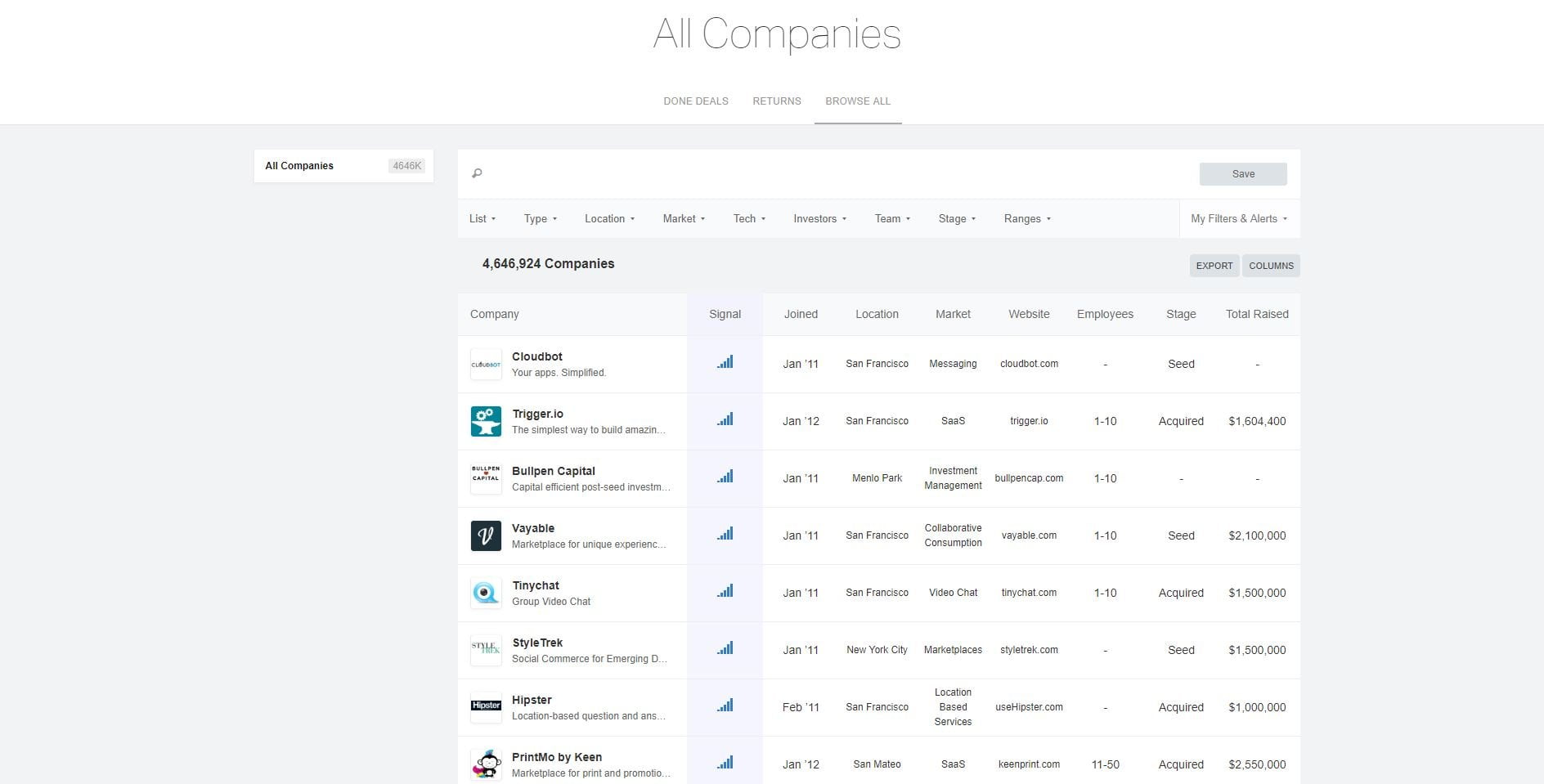The image size is (1544, 784).
Task: Switch to the Done Deals tab
Action: point(696,101)
